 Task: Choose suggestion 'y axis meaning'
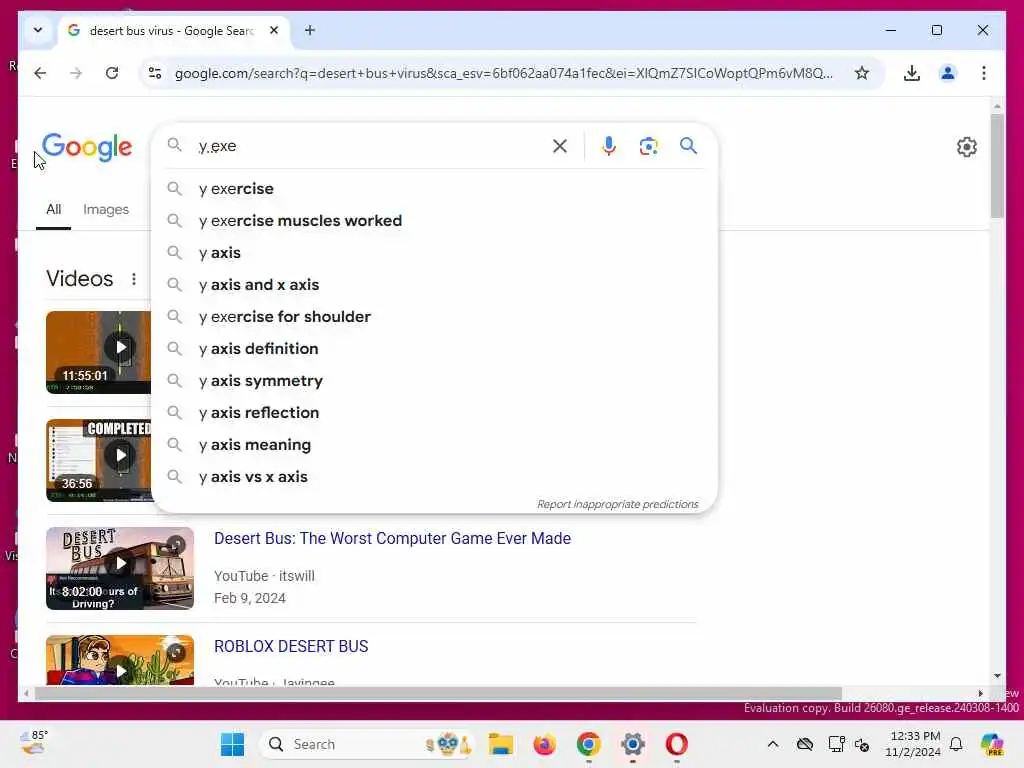click(x=434, y=445)
